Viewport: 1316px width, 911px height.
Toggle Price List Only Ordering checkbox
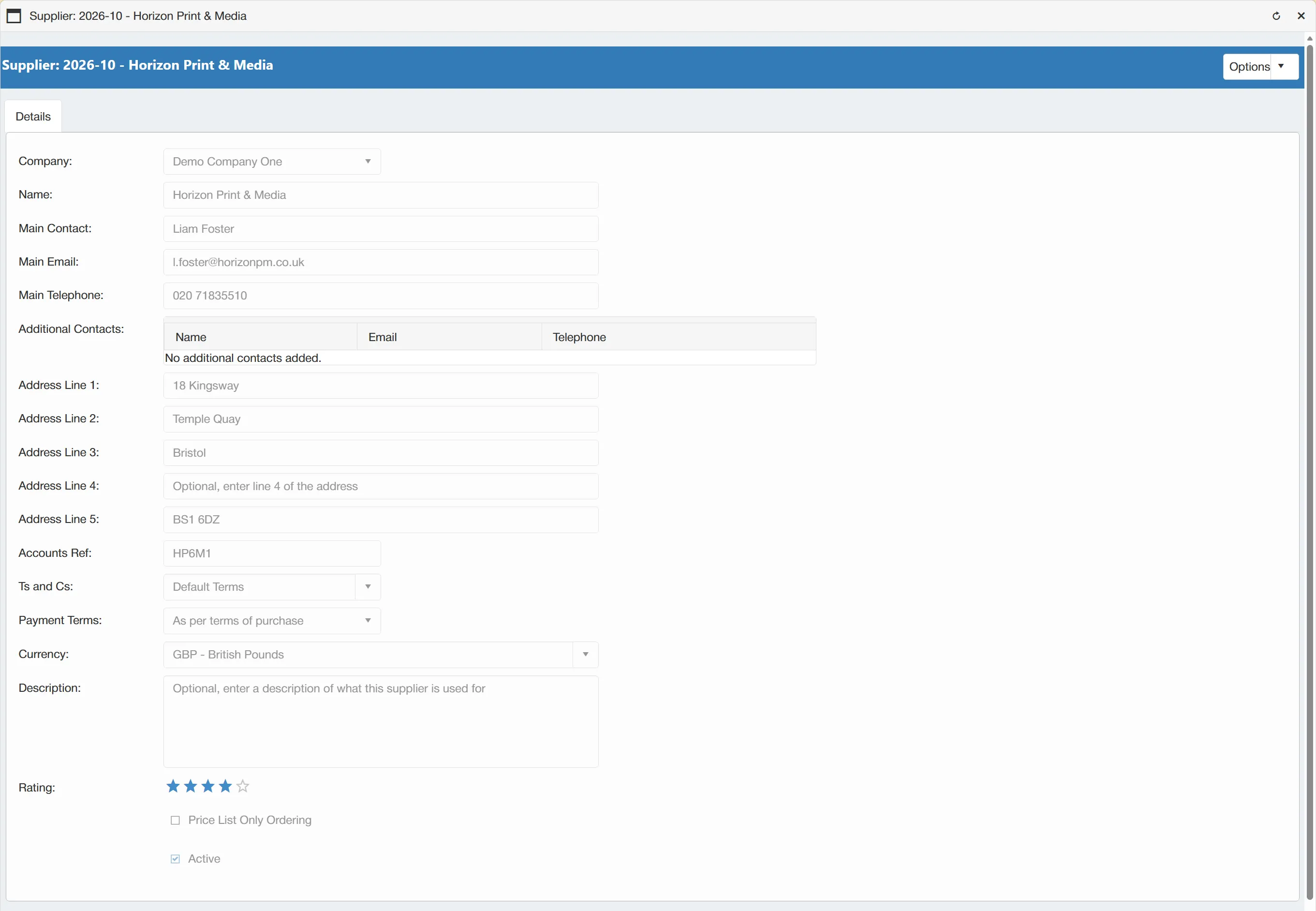(175, 820)
